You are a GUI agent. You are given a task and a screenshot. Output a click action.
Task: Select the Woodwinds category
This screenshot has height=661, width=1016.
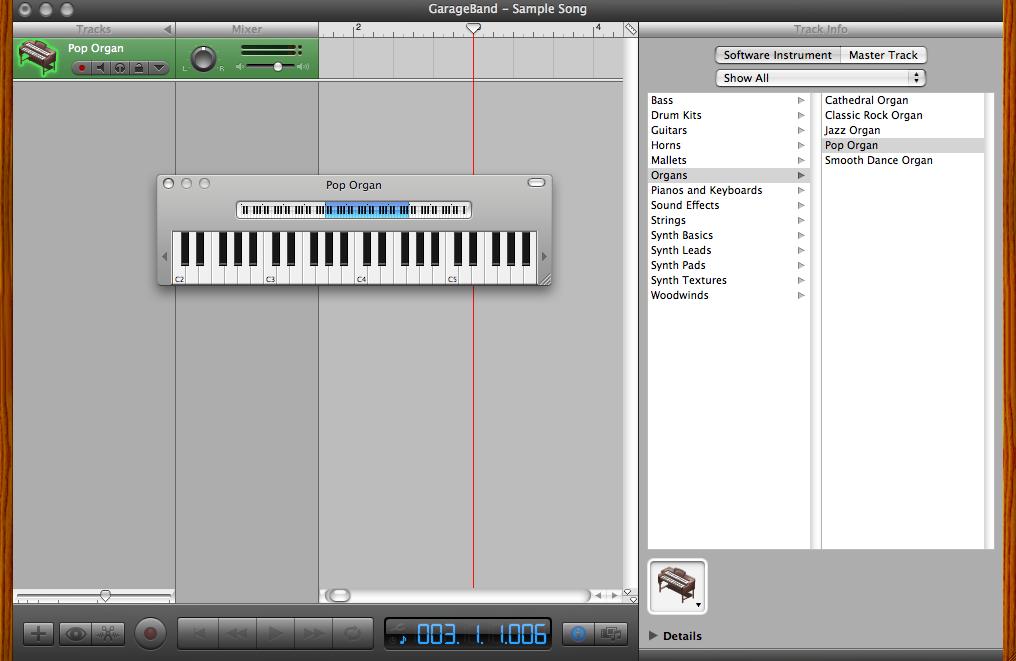pos(729,295)
